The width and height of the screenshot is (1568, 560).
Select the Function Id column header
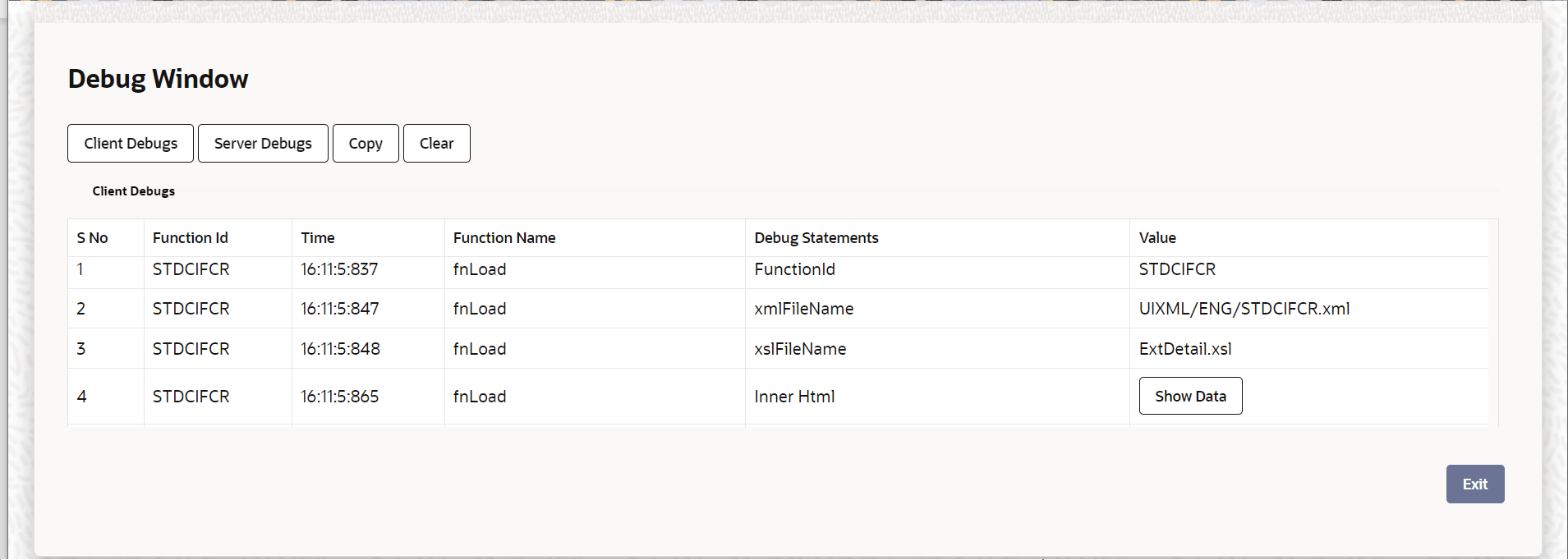[191, 238]
